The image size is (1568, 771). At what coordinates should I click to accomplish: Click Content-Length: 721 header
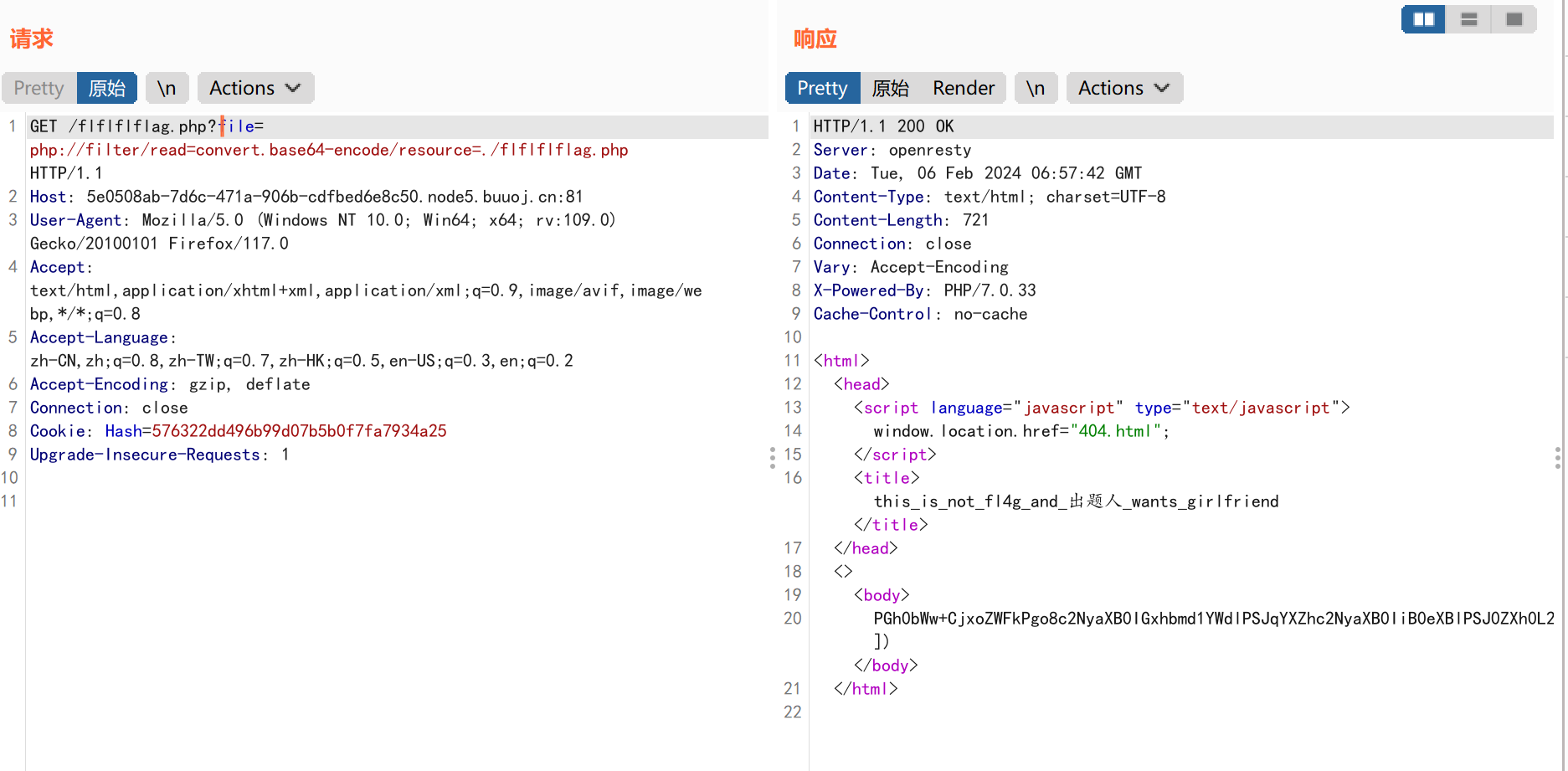point(901,220)
